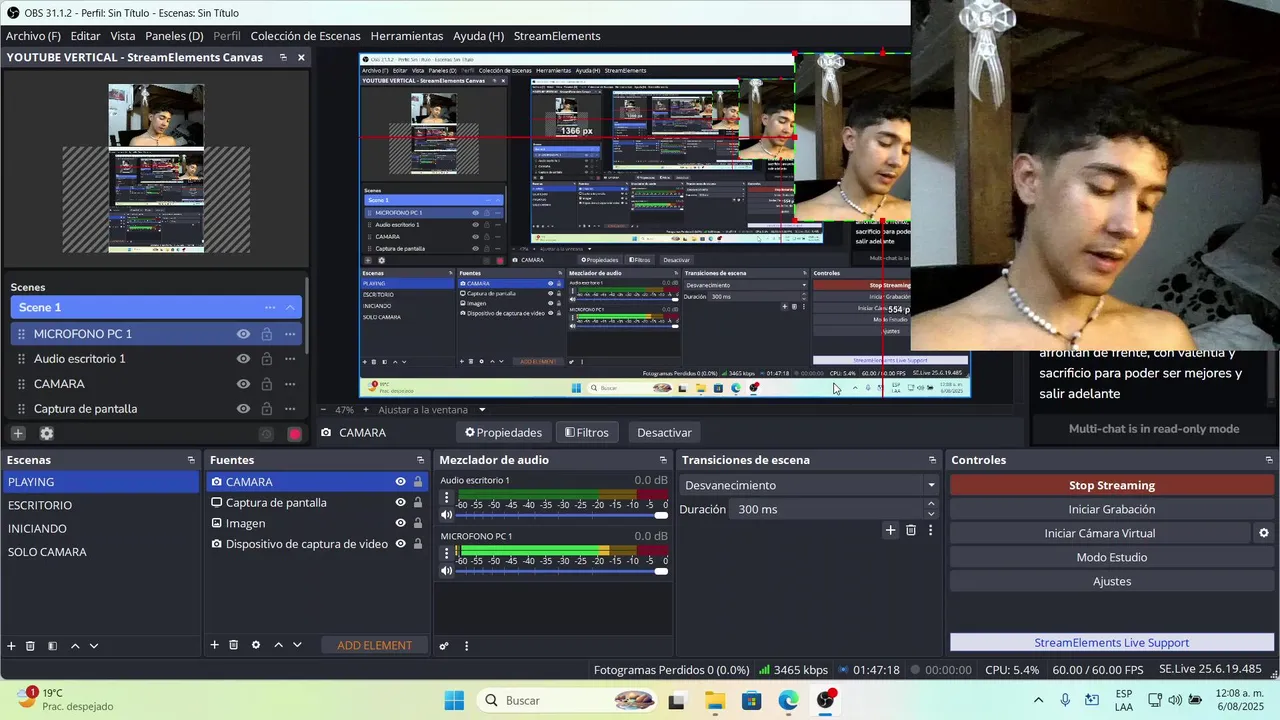Move scene down in Escenas panel

point(94,646)
